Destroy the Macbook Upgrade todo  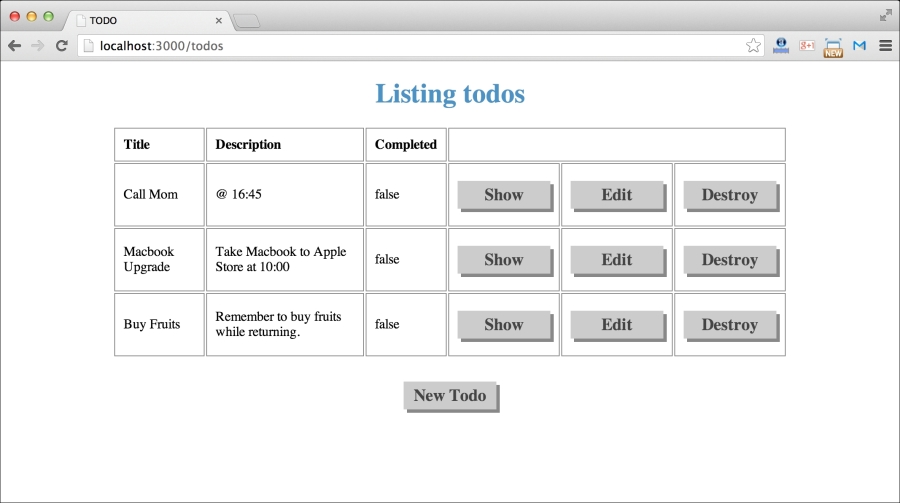pyautogui.click(x=730, y=260)
